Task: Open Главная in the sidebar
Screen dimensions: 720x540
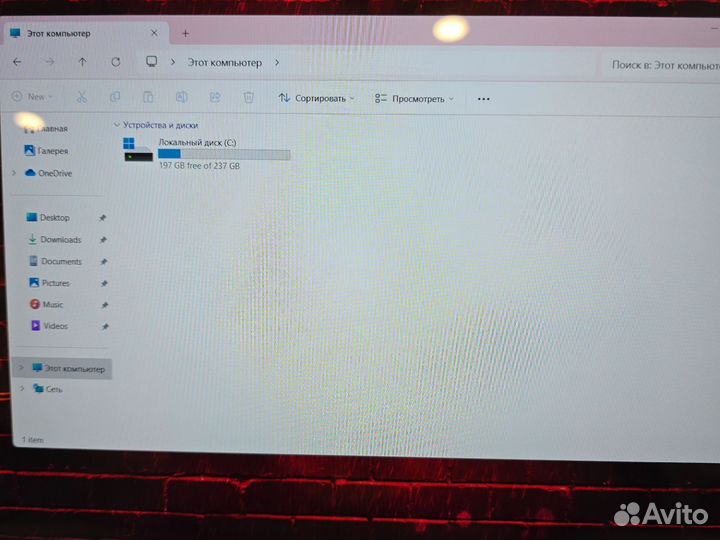Action: (x=46, y=129)
